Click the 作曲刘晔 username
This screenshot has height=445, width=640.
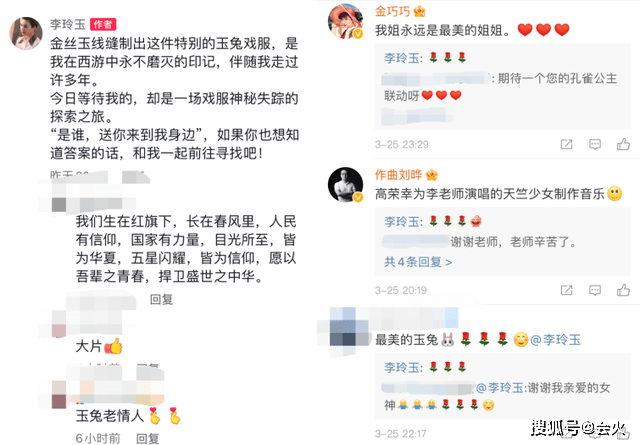[x=398, y=175]
